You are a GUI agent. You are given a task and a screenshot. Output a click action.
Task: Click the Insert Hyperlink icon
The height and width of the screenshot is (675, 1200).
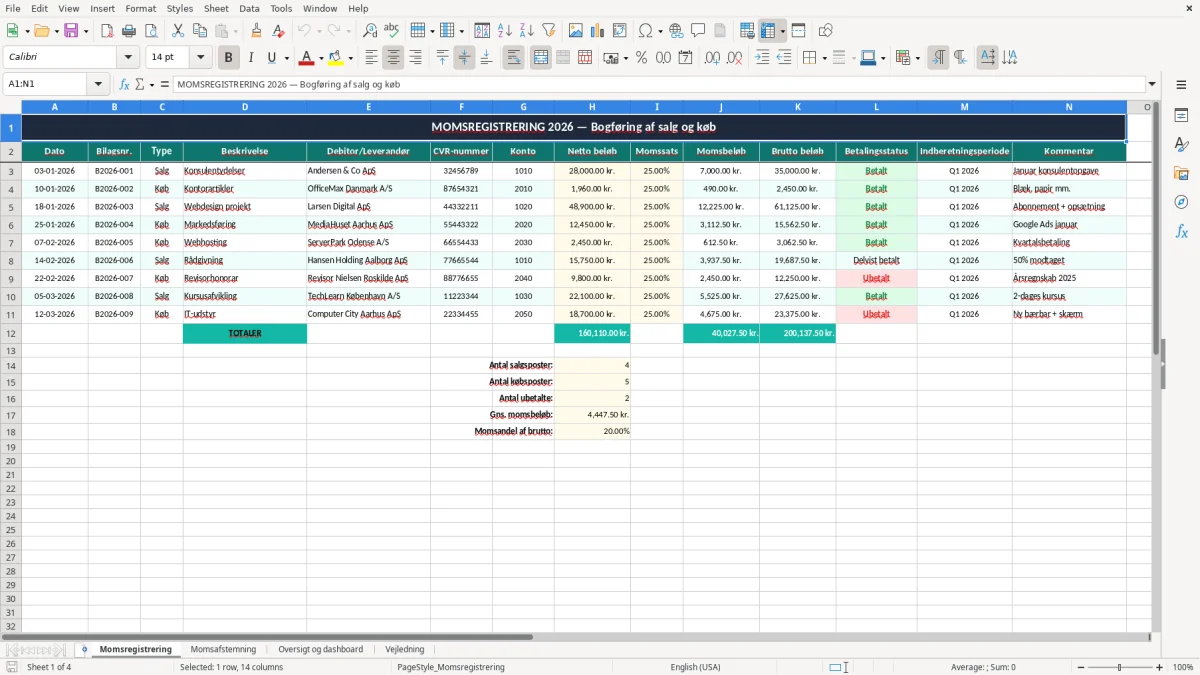tap(676, 31)
